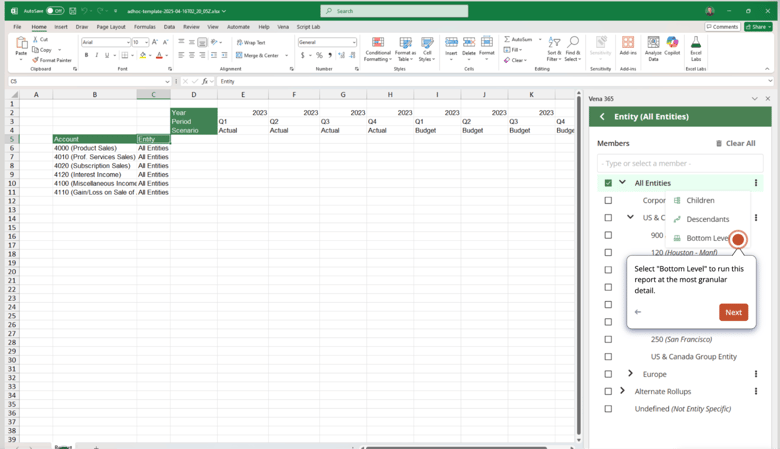Switch to the Formulas tab
Image resolution: width=780 pixels, height=449 pixels.
(x=144, y=27)
